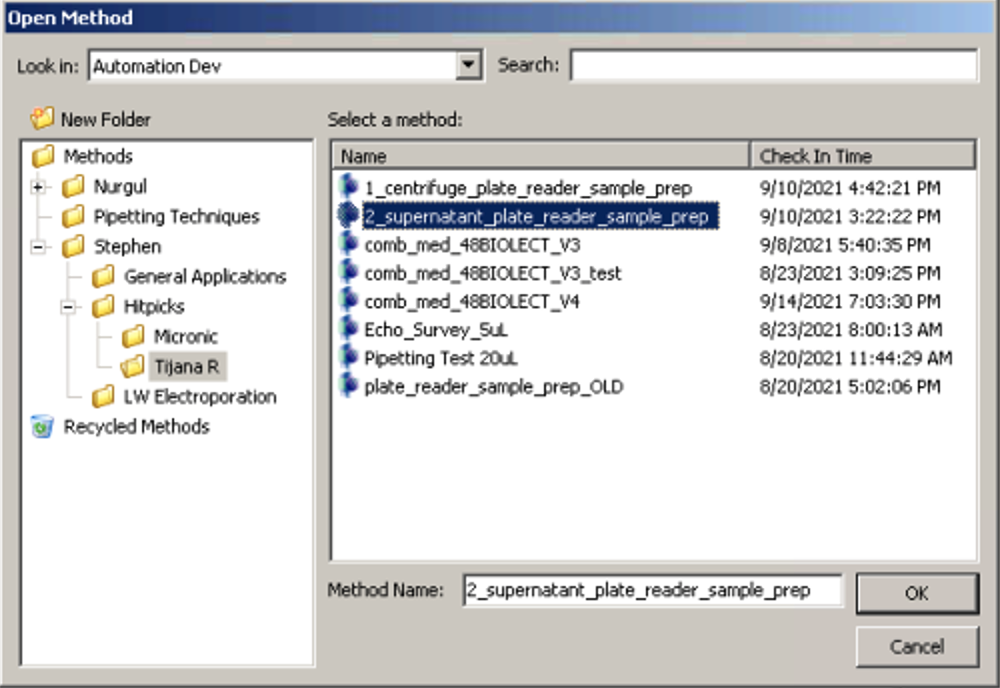This screenshot has height=688, width=1000.
Task: Click method icon for plate_reader_sample_prep_OLD
Action: (348, 386)
